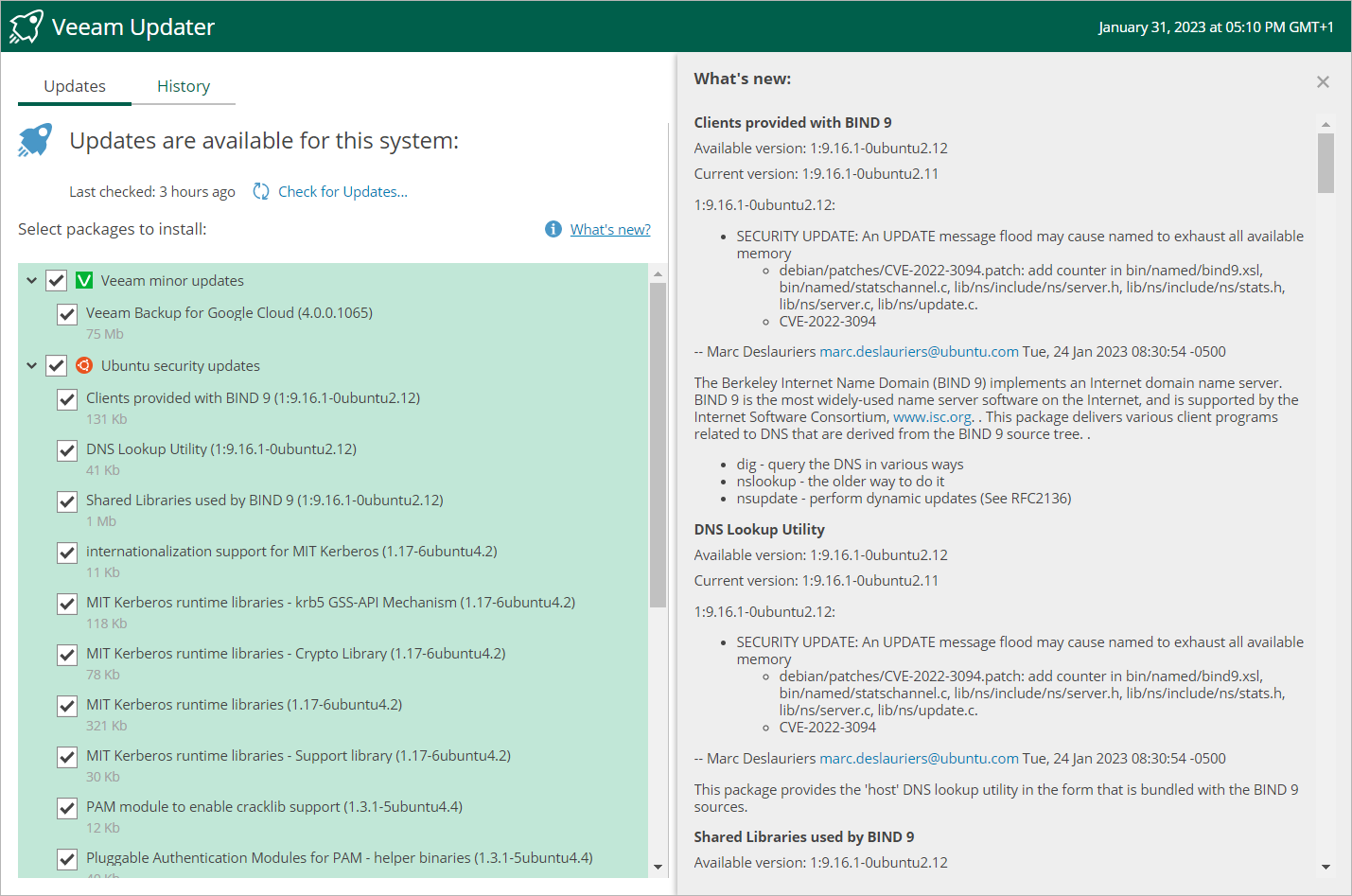The image size is (1352, 896).
Task: Click the package list scroll down arrow
Action: (x=658, y=867)
